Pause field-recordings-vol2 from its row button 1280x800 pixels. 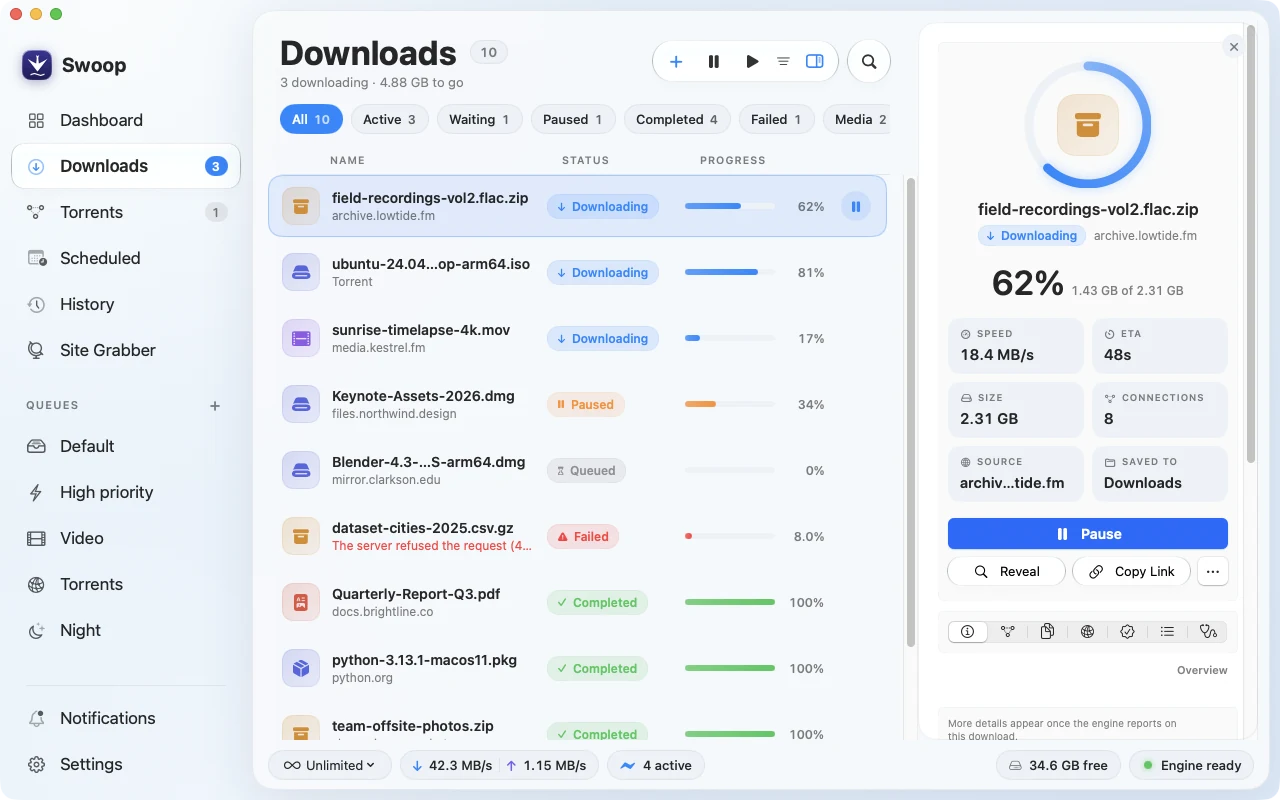click(x=856, y=207)
